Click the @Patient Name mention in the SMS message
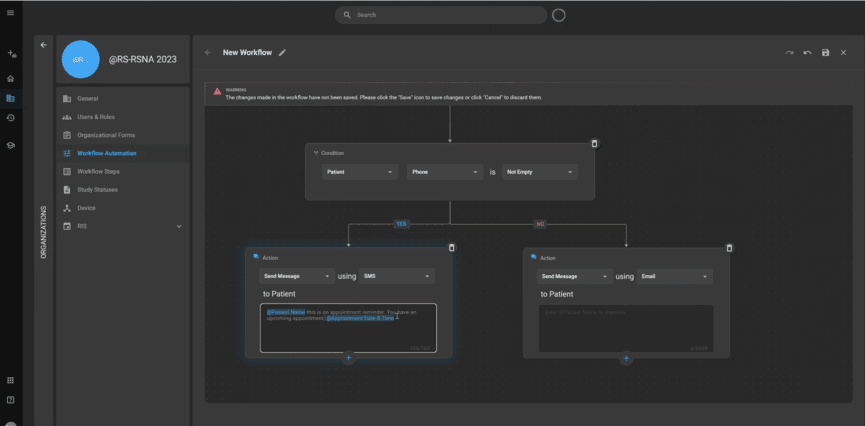 pyautogui.click(x=286, y=312)
